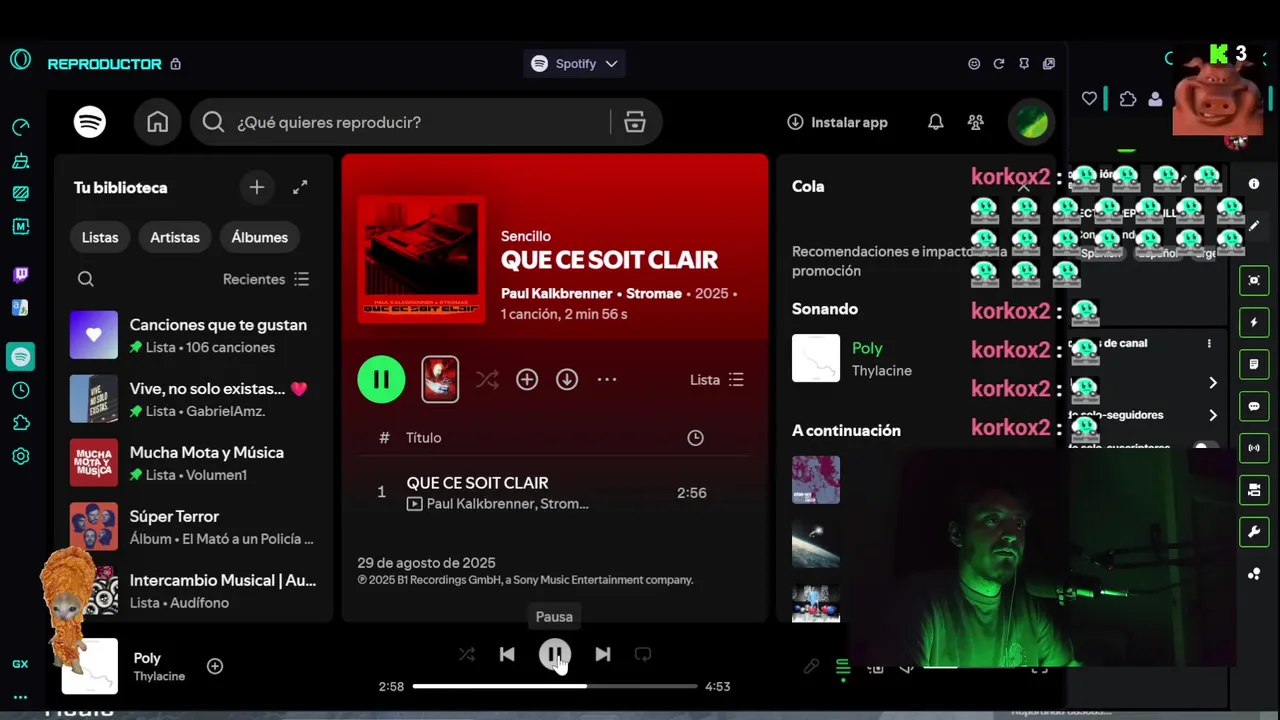Open the Spotify profile avatar menu

pyautogui.click(x=1031, y=122)
